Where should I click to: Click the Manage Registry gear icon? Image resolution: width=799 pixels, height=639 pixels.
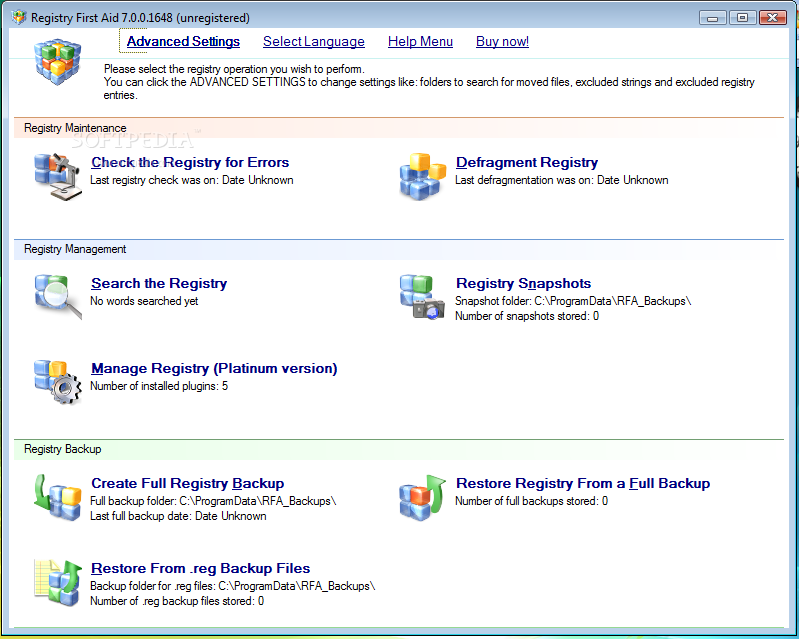pyautogui.click(x=58, y=382)
